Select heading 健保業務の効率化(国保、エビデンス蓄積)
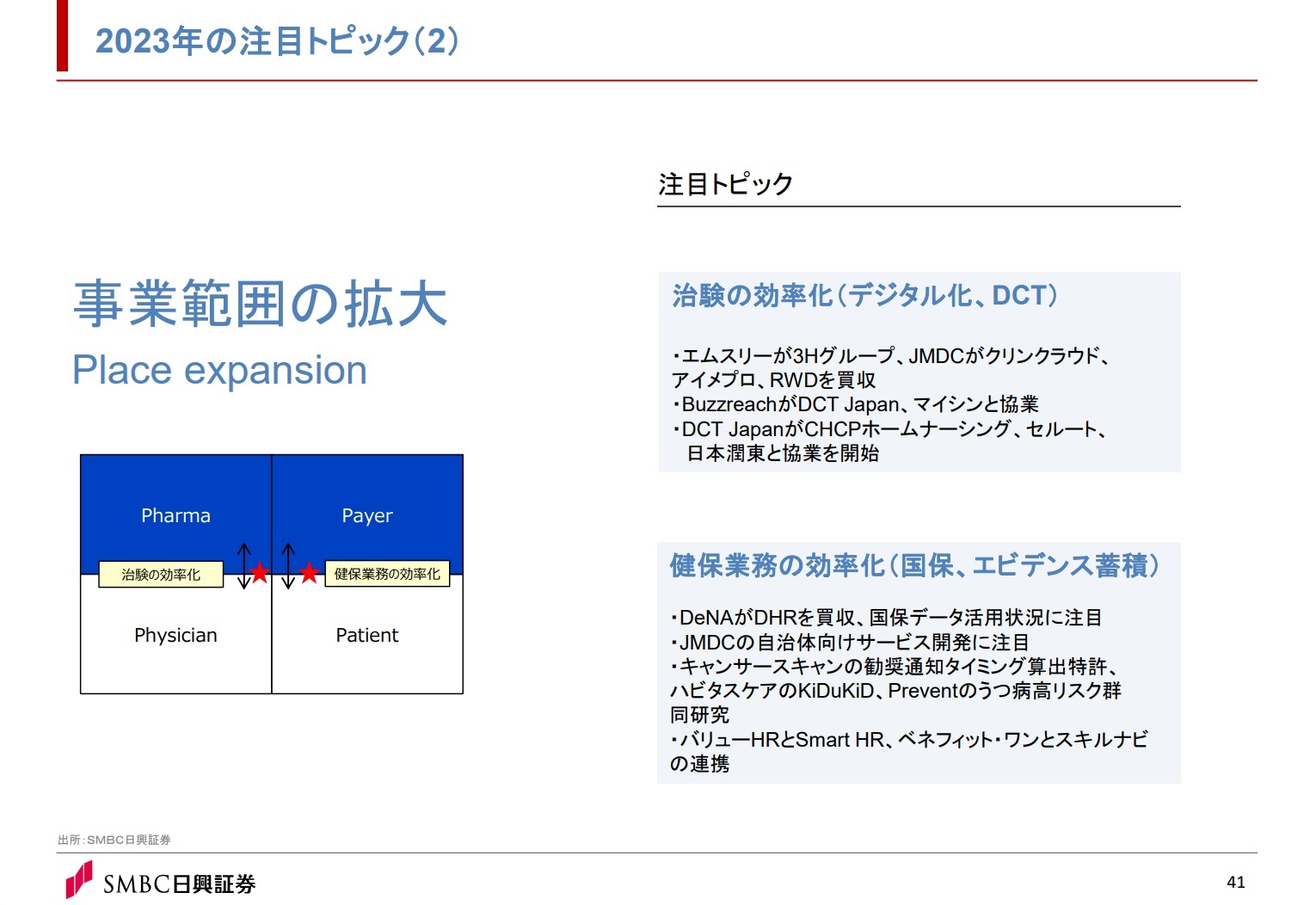Image resolution: width=1316 pixels, height=905 pixels. [914, 565]
